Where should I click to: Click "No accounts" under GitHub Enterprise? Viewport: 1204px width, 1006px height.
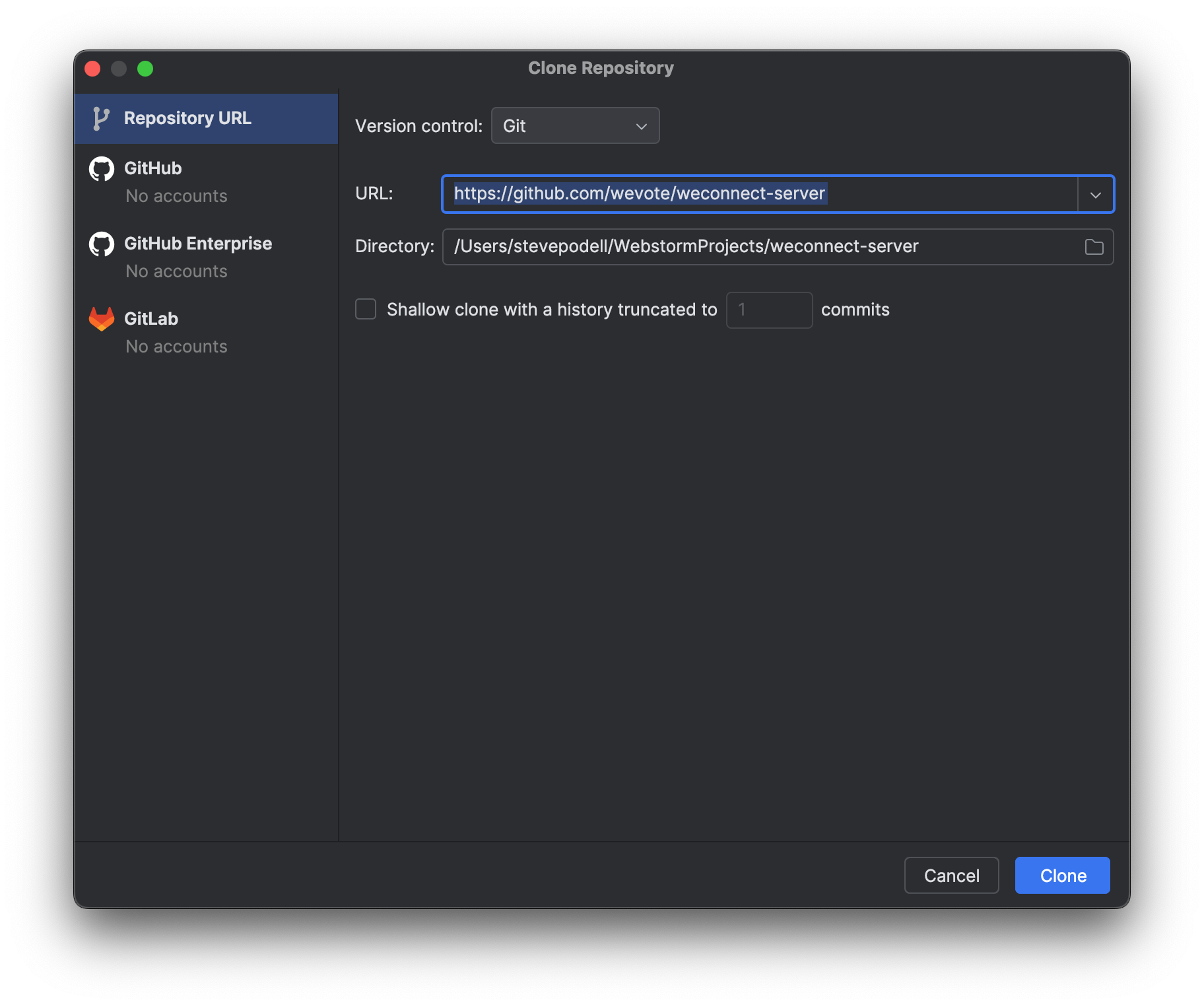[176, 271]
